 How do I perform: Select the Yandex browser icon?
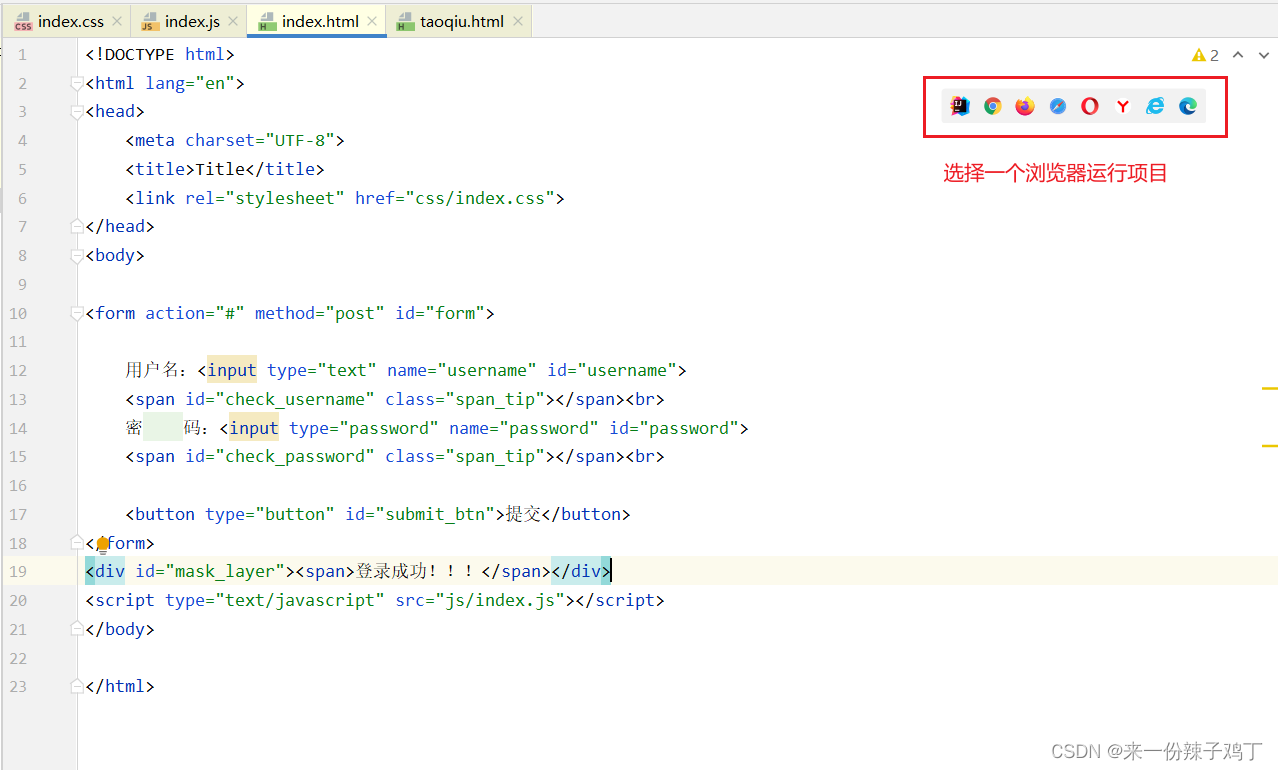click(1123, 106)
